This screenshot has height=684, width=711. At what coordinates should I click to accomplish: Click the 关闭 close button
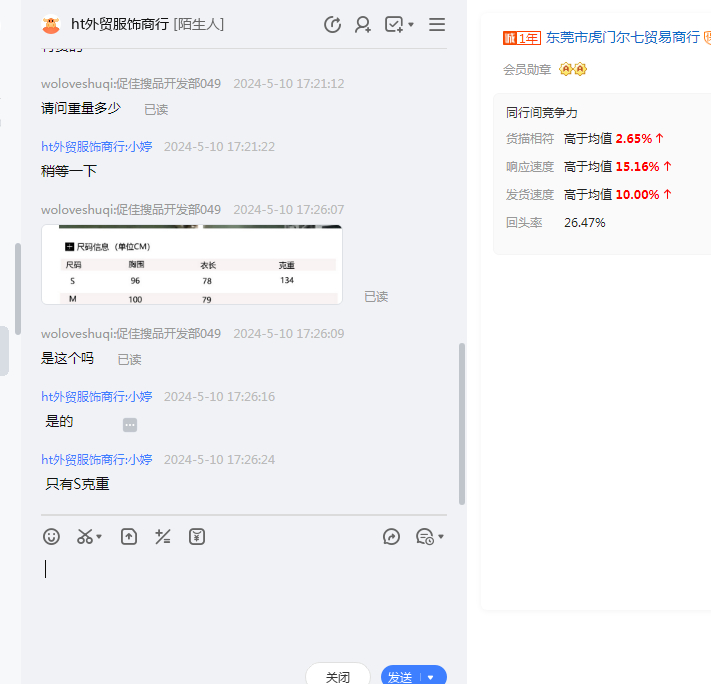tap(338, 677)
